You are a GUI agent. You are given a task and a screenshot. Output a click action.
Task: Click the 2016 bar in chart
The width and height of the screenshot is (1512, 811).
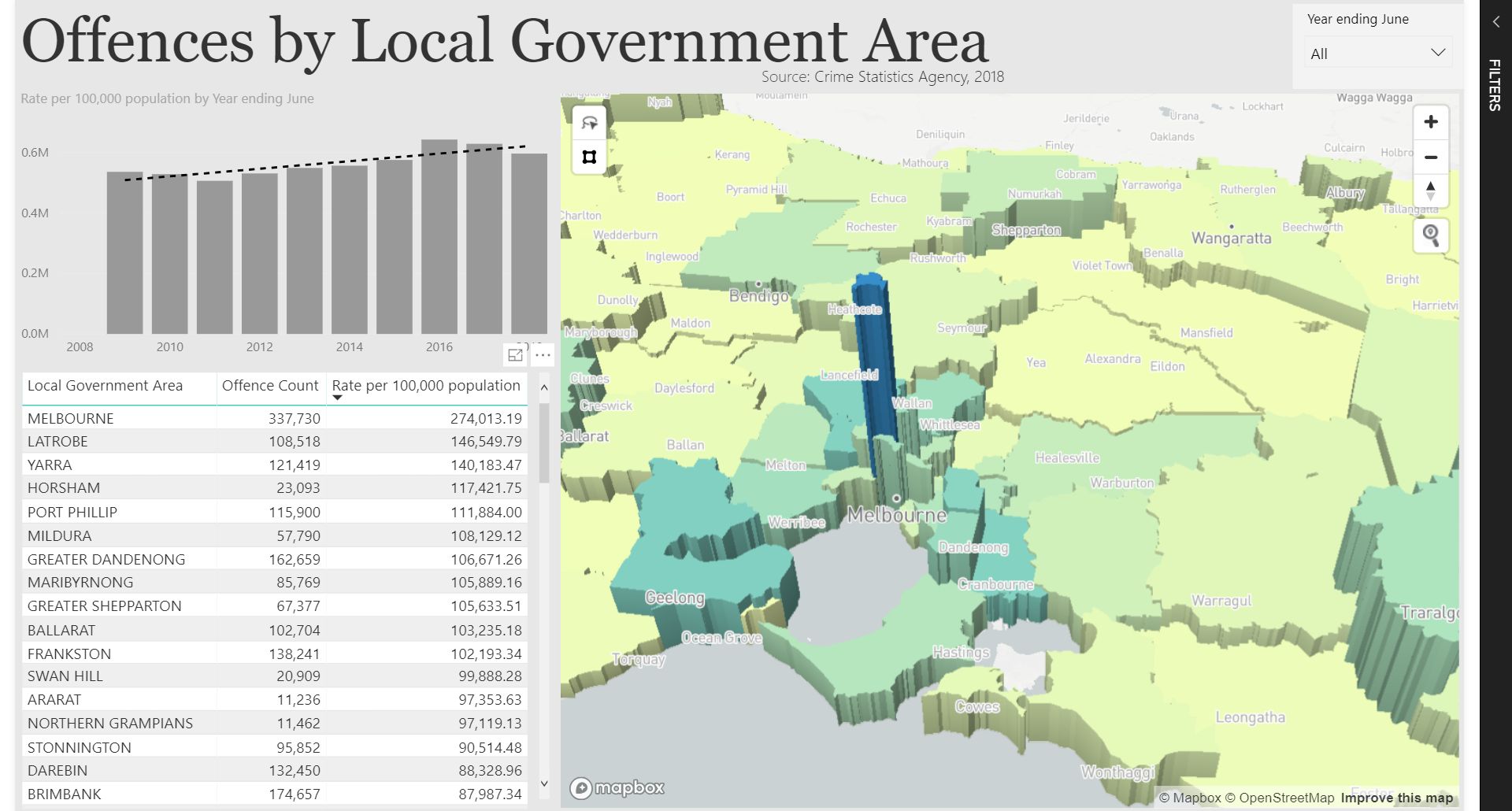439,237
